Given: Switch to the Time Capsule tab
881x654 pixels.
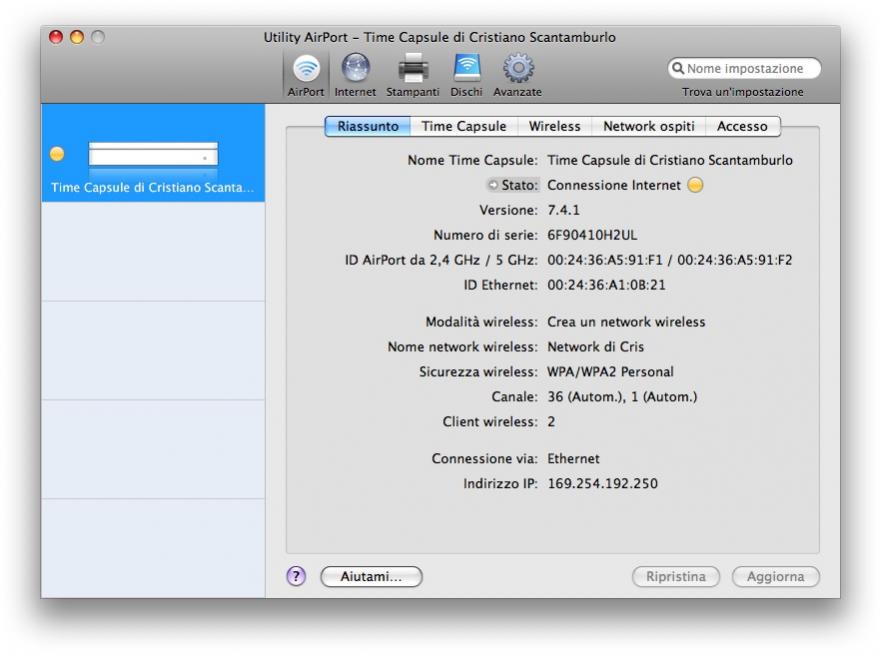Looking at the screenshot, I should pyautogui.click(x=464, y=126).
